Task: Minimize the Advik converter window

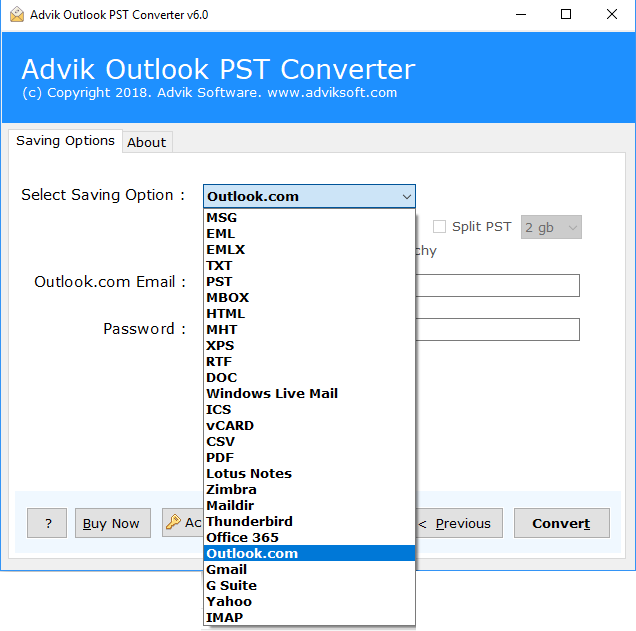Action: (x=521, y=15)
